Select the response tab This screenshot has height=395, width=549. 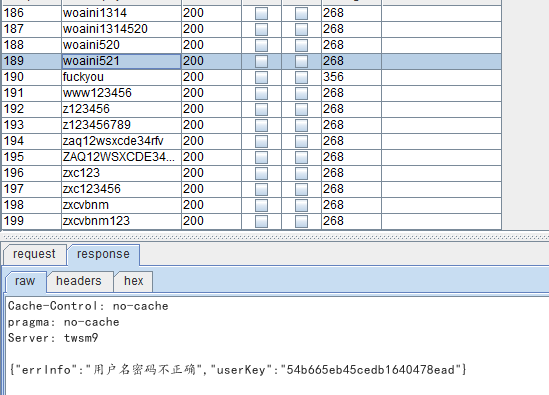click(x=103, y=254)
